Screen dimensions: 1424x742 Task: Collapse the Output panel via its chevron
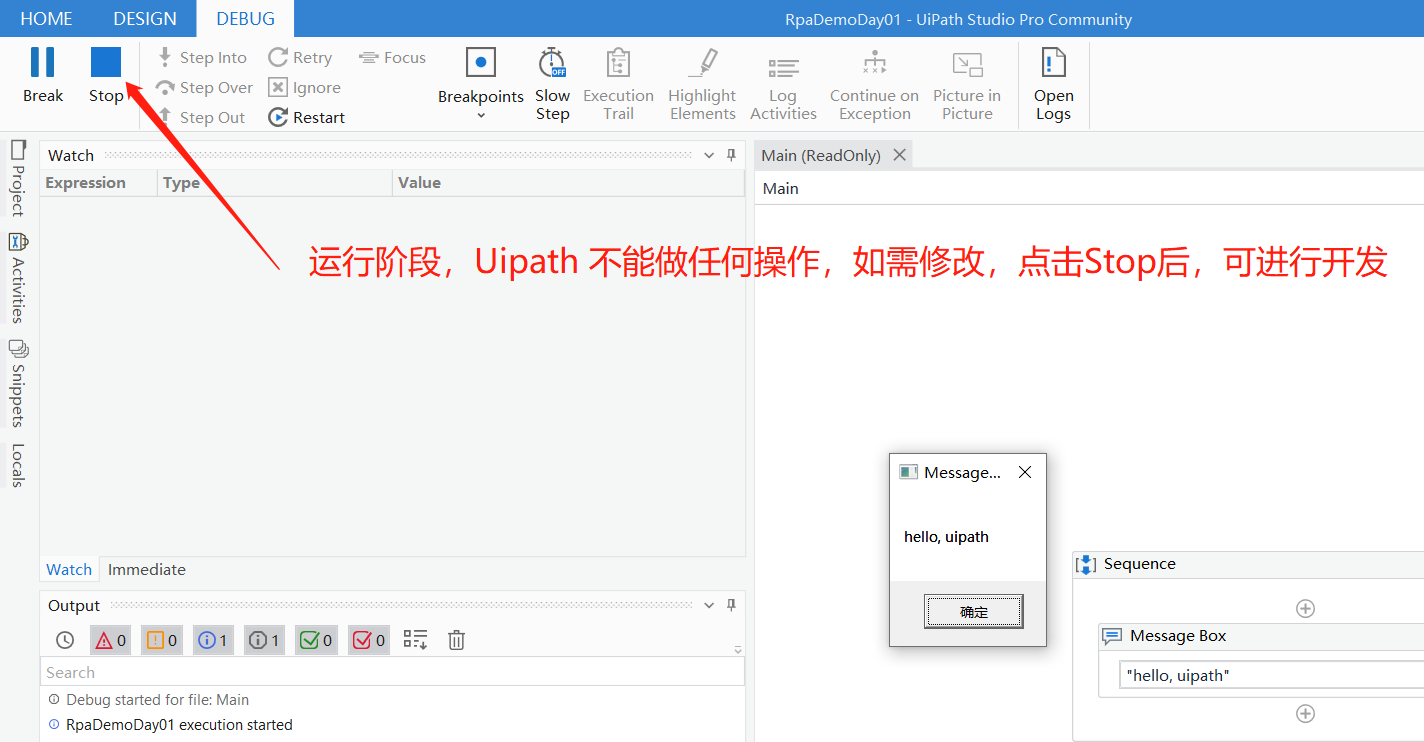(x=709, y=605)
